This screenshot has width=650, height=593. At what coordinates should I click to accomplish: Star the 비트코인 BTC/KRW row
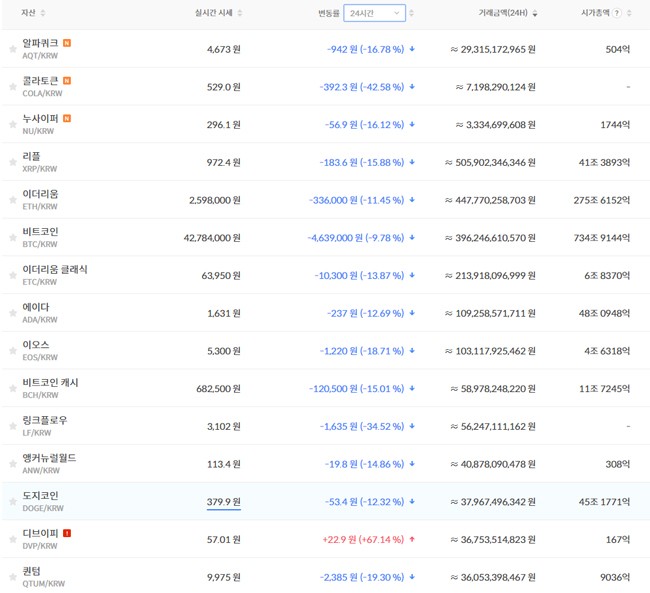pos(13,238)
